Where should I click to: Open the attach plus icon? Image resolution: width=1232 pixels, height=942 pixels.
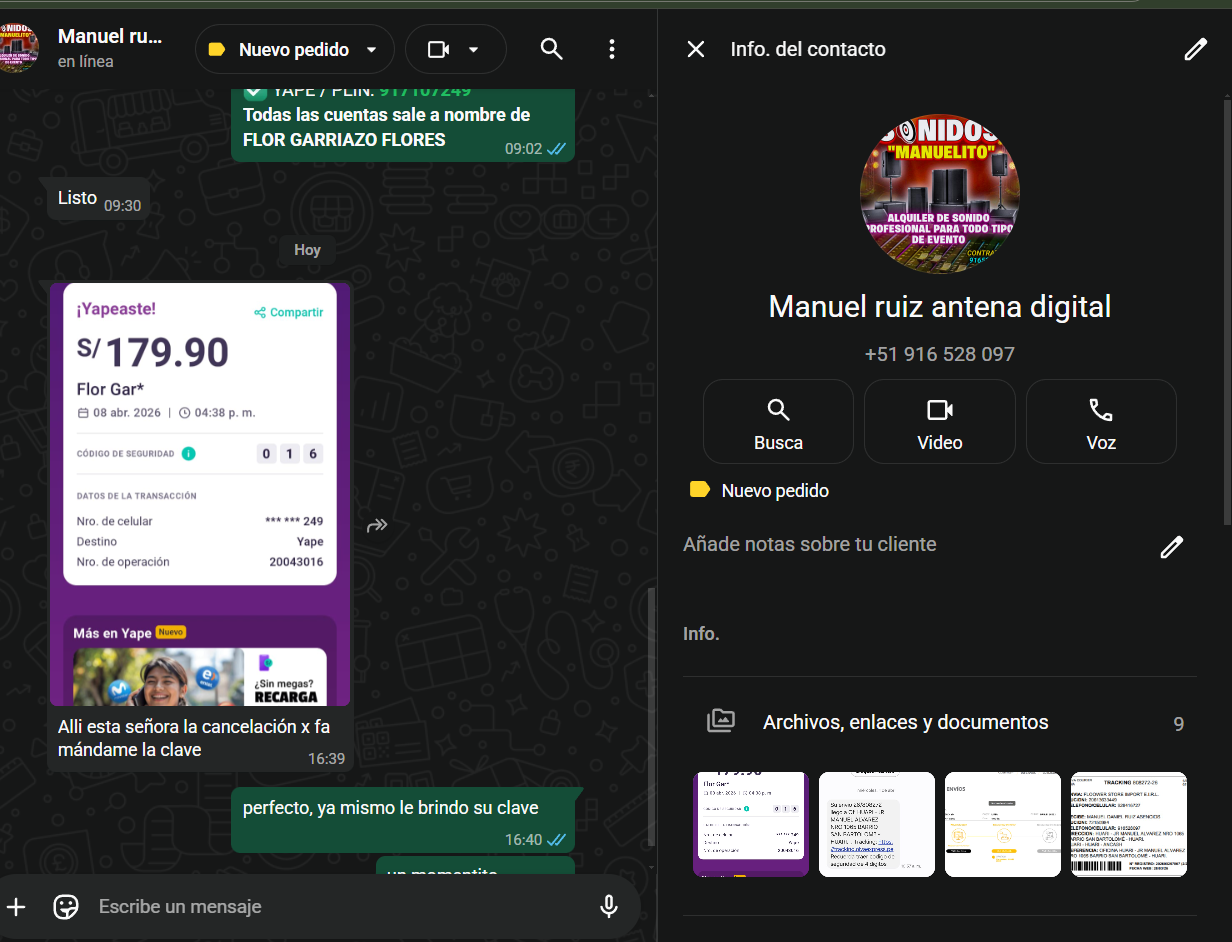(x=16, y=907)
